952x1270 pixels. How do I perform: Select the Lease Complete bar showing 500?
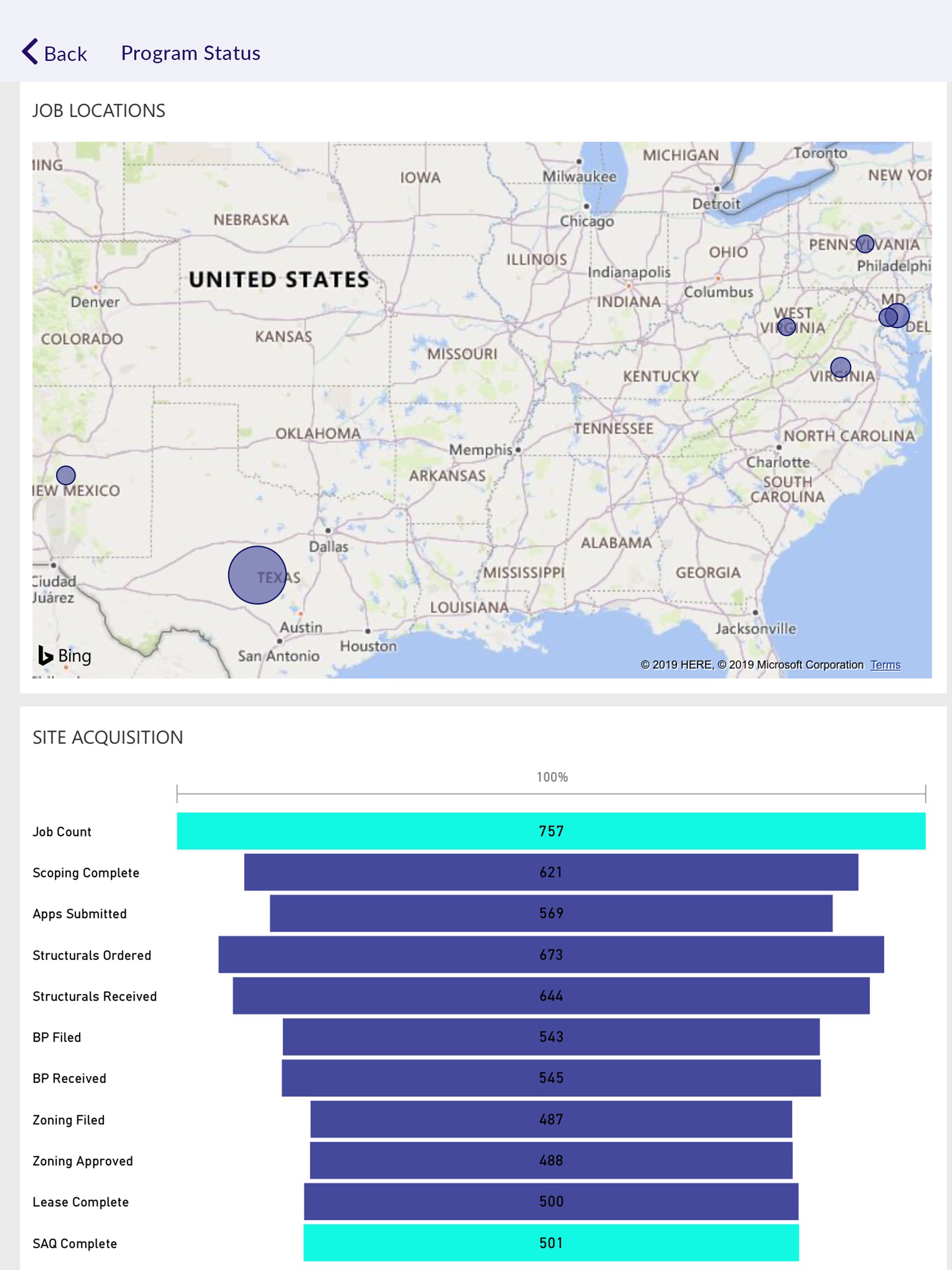tap(551, 1202)
